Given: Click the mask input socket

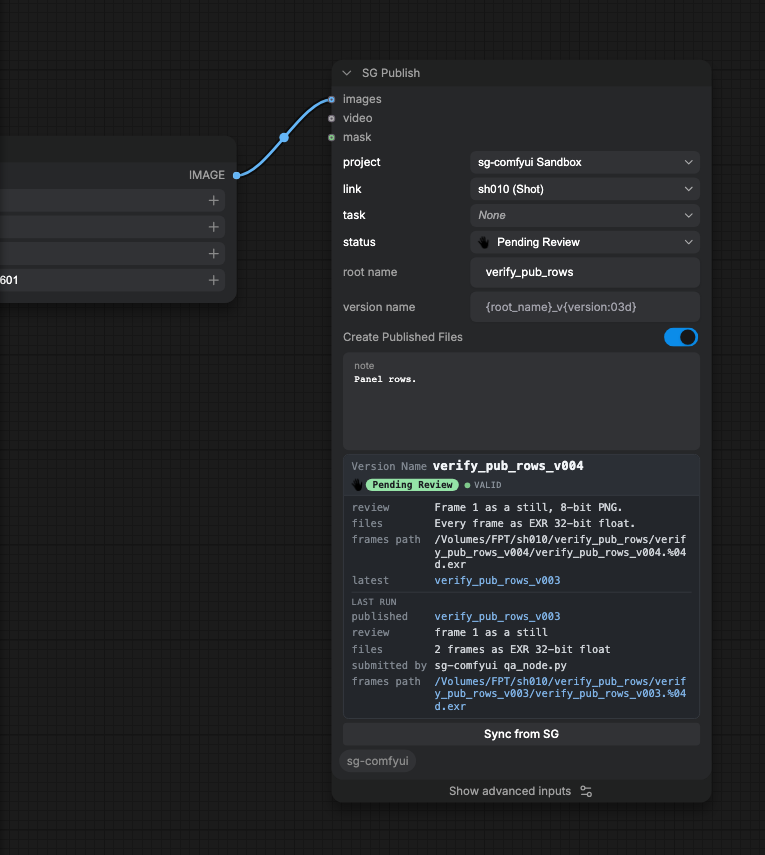Looking at the screenshot, I should coord(332,137).
